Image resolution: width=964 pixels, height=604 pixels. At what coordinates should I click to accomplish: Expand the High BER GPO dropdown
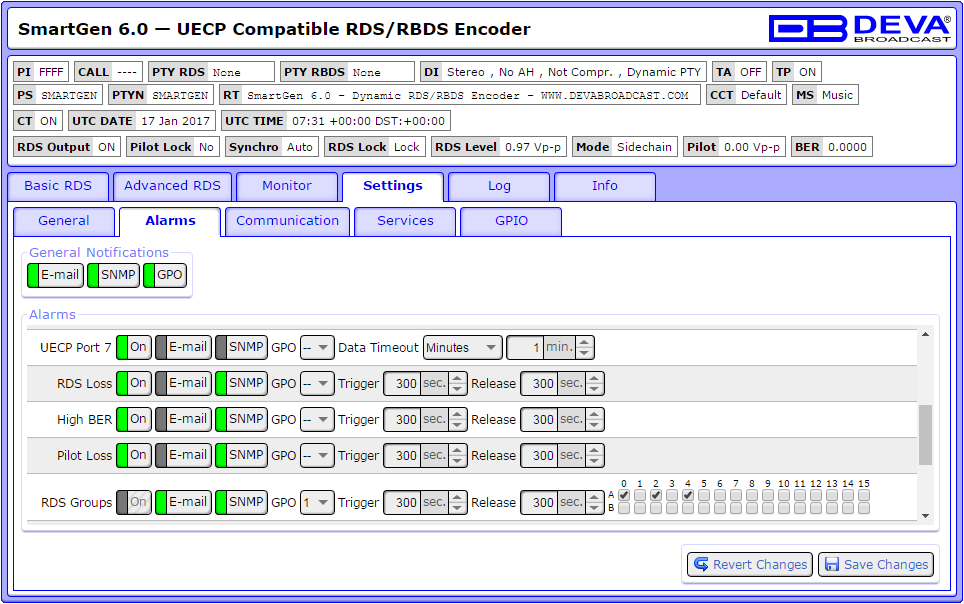[317, 420]
